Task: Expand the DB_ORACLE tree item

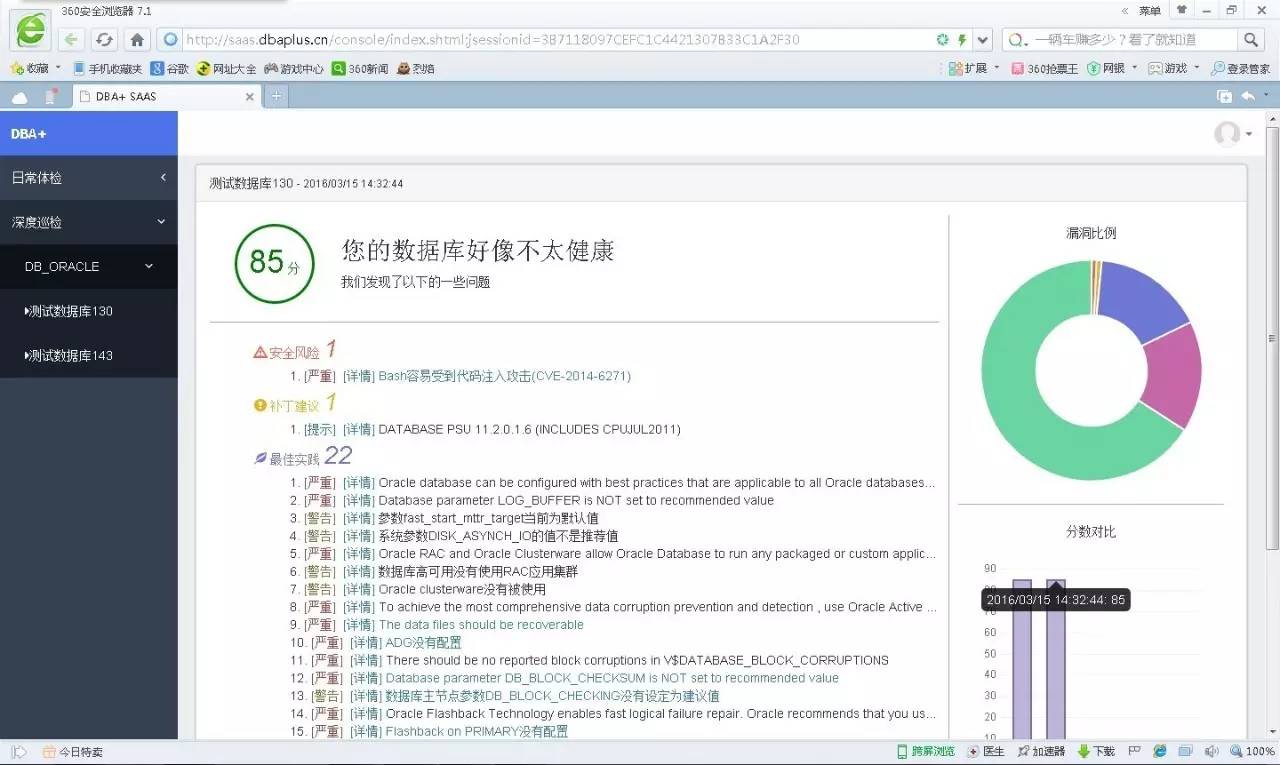Action: click(89, 266)
